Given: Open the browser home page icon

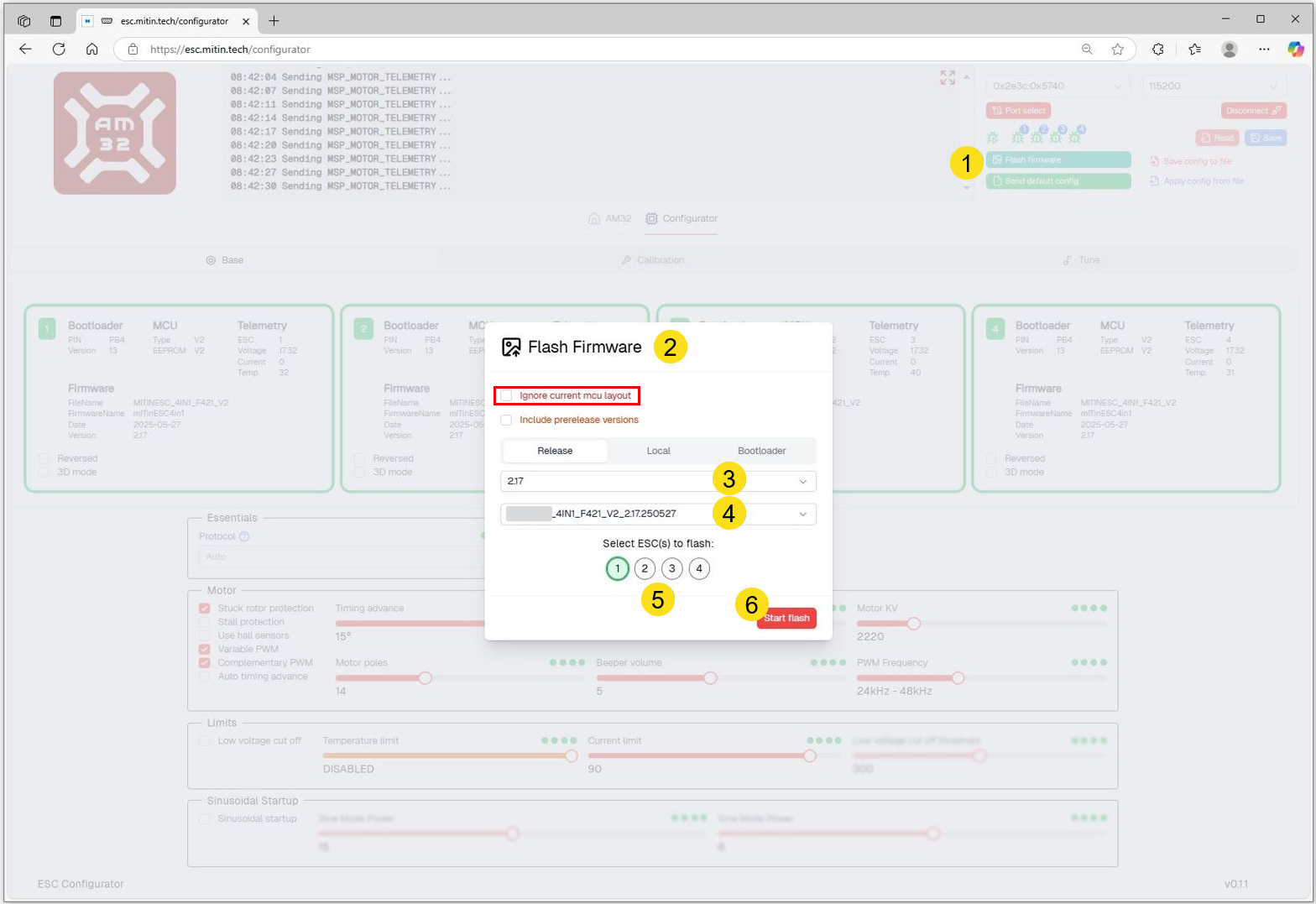Looking at the screenshot, I should pos(92,50).
